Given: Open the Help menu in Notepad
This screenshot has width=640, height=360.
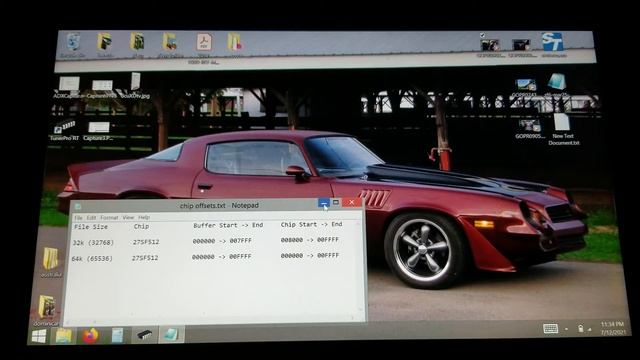Looking at the screenshot, I should point(144,217).
